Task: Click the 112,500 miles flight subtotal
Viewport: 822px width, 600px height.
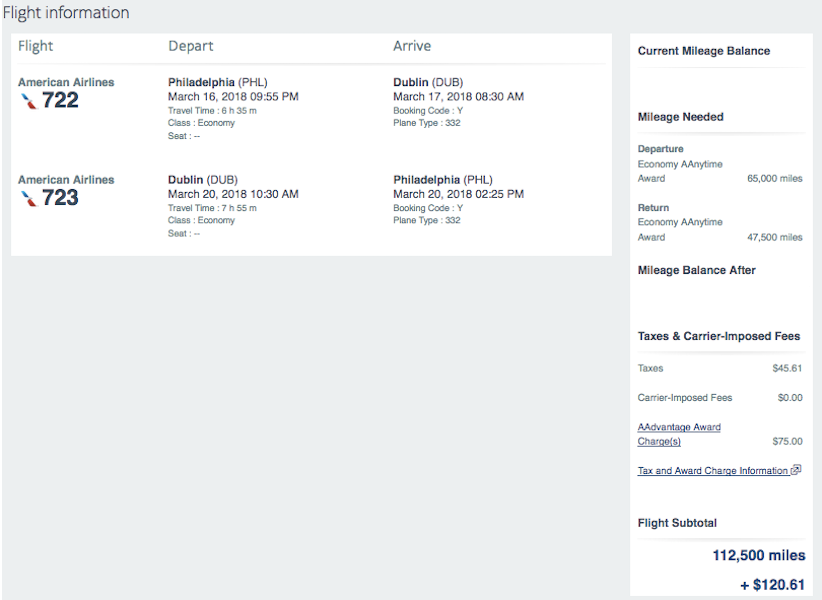Action: [758, 556]
